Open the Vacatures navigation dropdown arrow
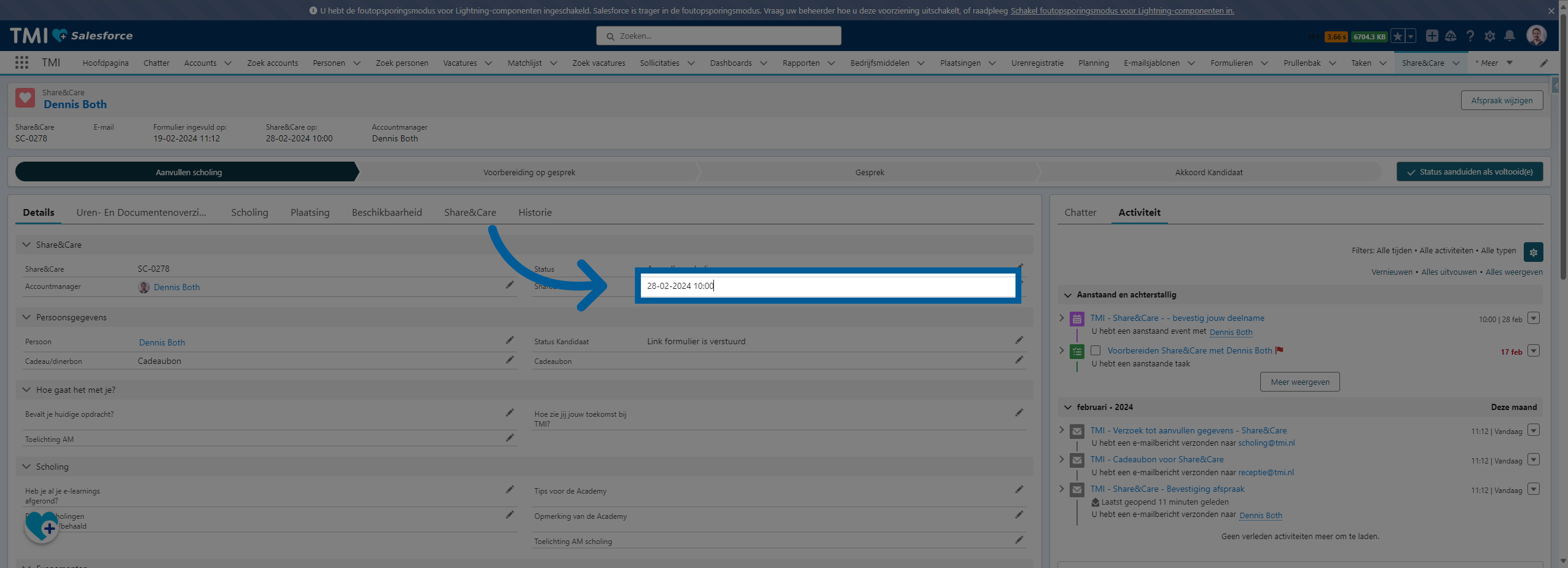Image resolution: width=1568 pixels, height=568 pixels. [x=488, y=63]
